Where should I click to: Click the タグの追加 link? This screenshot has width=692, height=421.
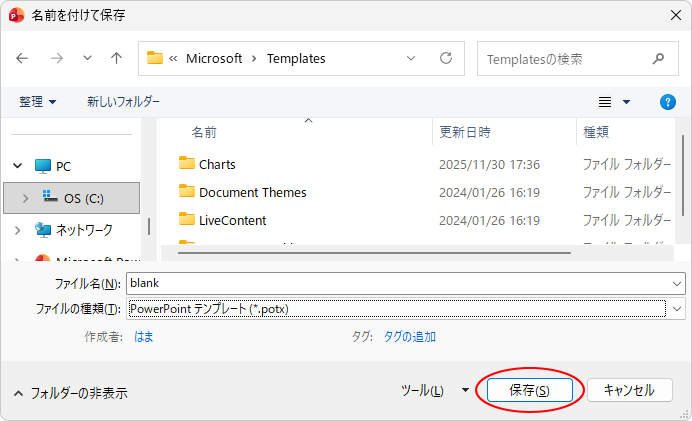pyautogui.click(x=410, y=337)
